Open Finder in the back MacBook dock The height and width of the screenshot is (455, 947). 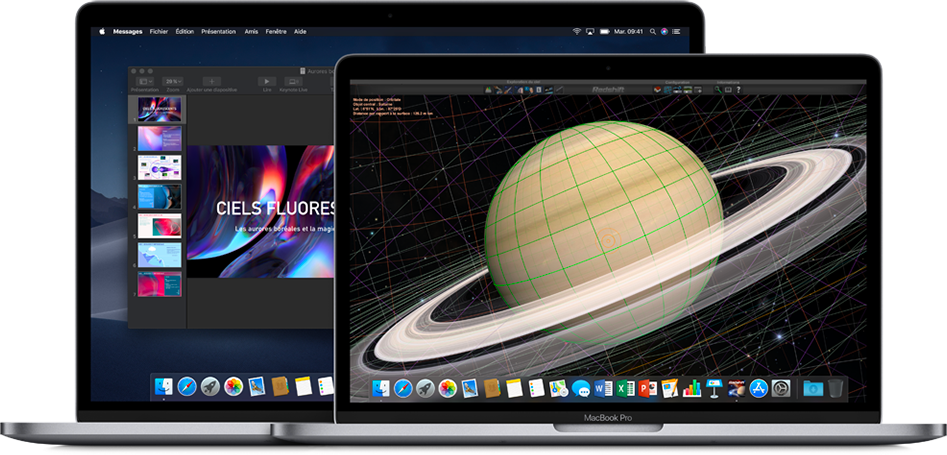(164, 387)
